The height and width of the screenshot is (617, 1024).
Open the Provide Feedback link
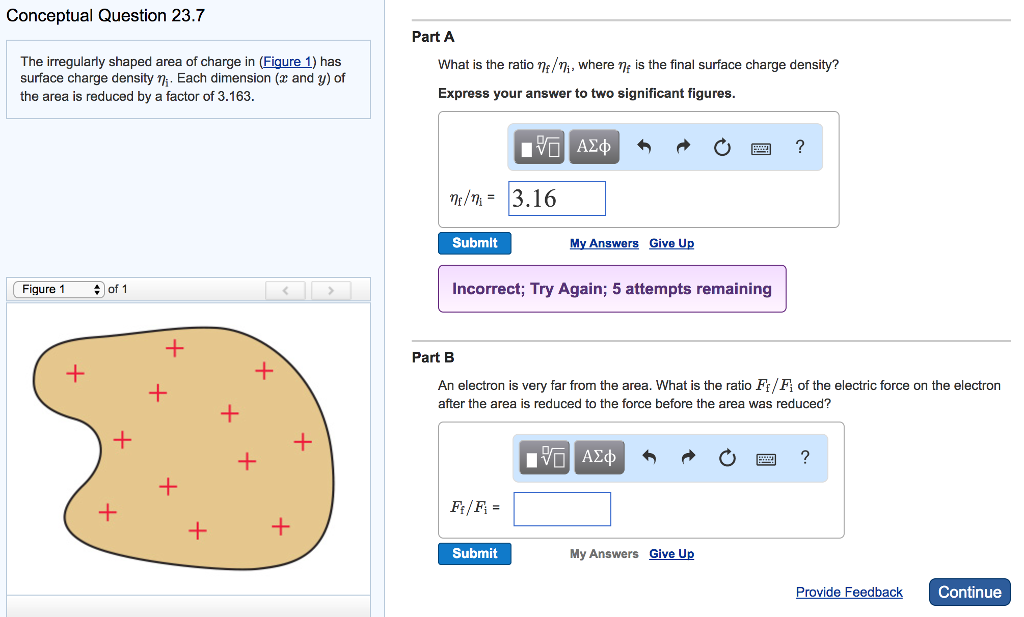(849, 592)
